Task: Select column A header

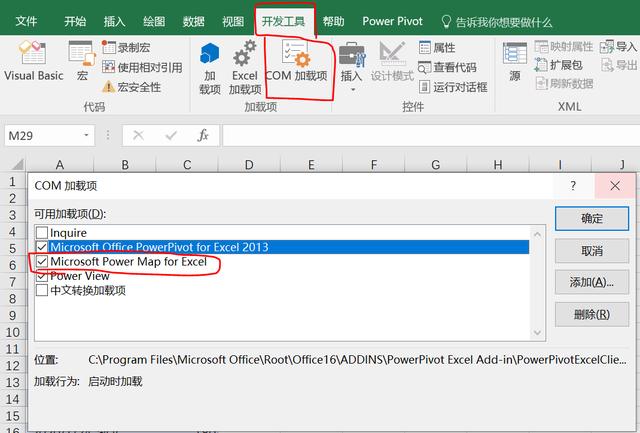Action: (60, 165)
